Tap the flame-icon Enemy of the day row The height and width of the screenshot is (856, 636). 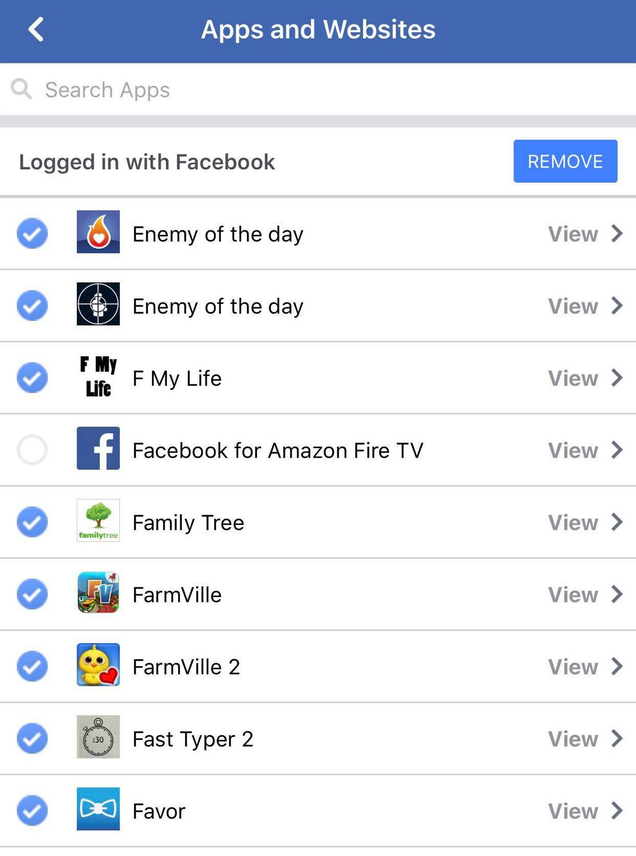(x=318, y=234)
